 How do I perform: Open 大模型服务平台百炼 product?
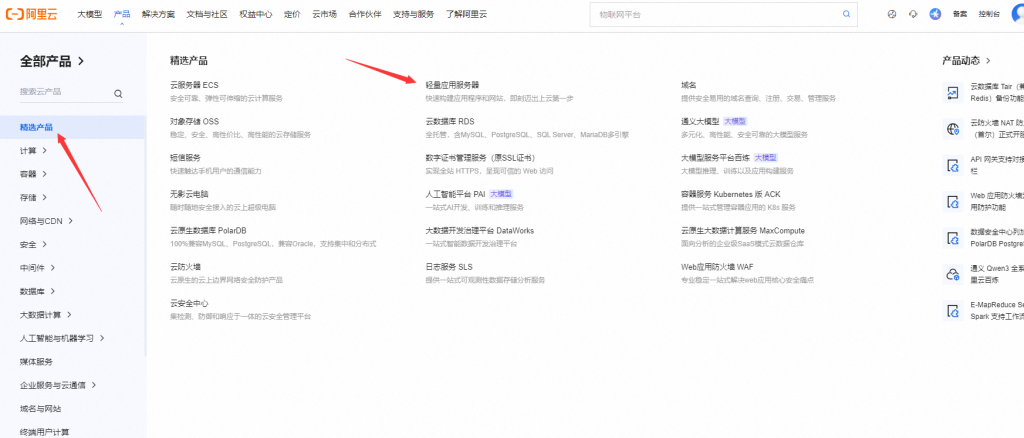point(715,158)
